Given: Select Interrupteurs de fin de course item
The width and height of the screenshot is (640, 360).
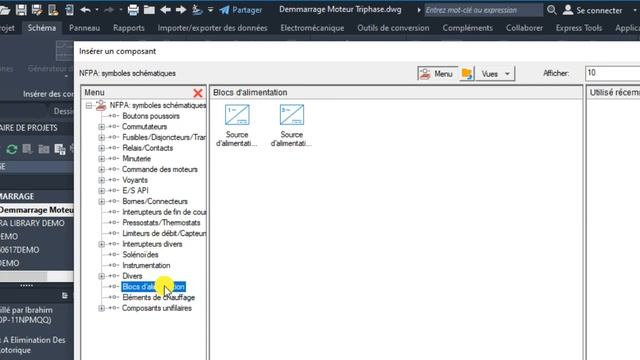Looking at the screenshot, I should [x=164, y=212].
